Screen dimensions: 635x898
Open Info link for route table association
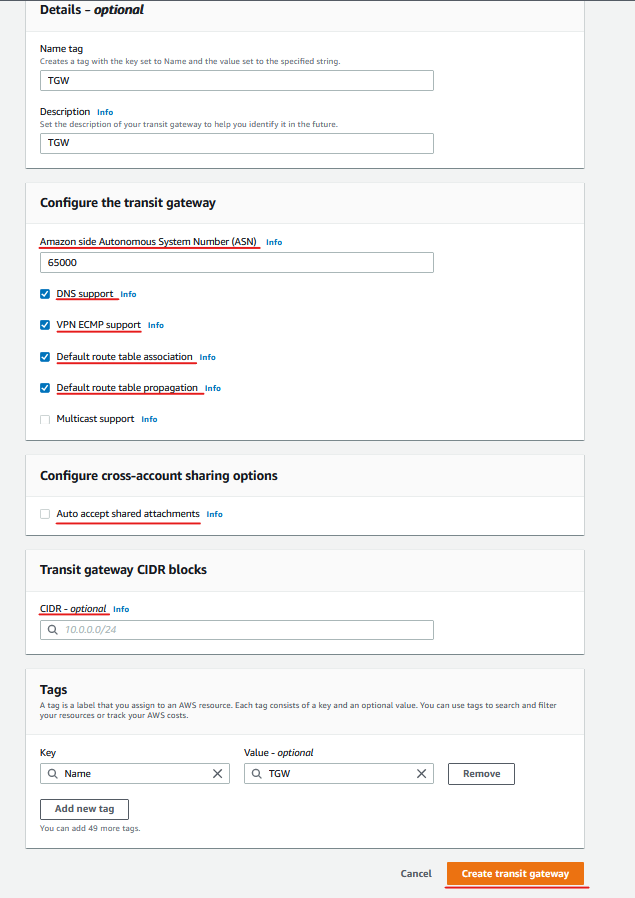click(x=207, y=357)
